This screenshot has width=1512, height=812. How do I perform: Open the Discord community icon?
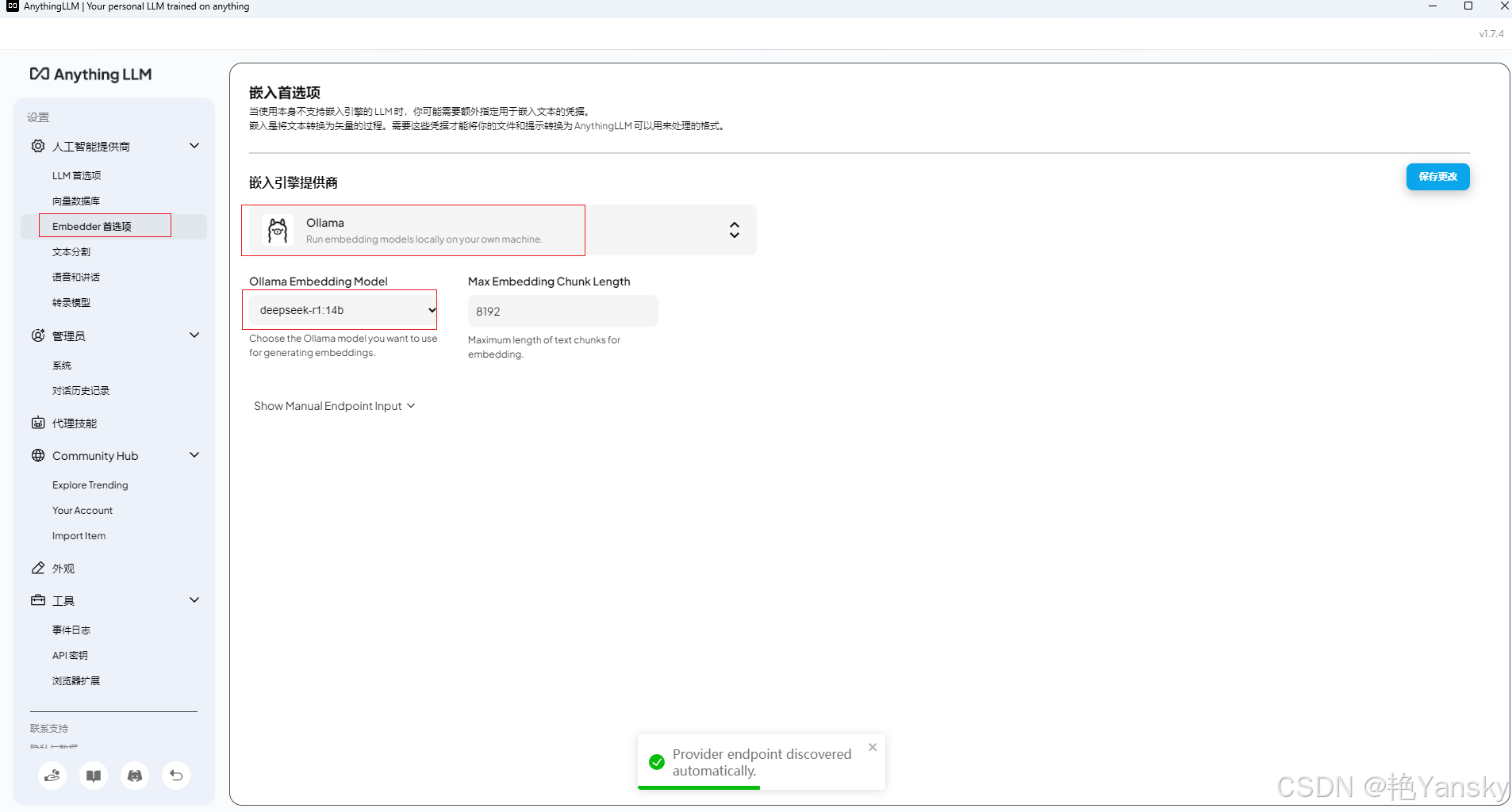click(x=135, y=776)
